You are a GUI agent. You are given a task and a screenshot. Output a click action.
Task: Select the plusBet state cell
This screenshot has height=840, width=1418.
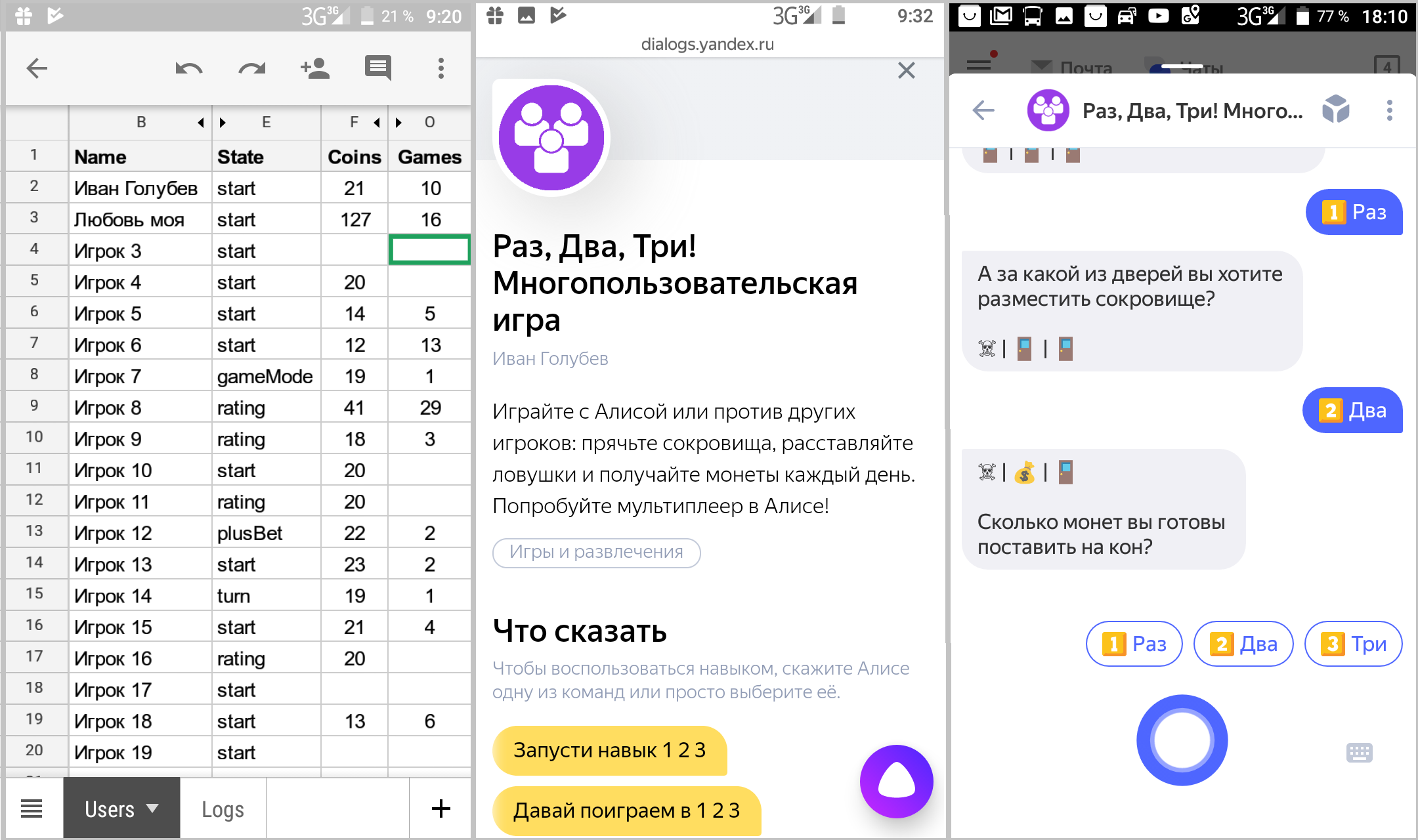tap(267, 534)
